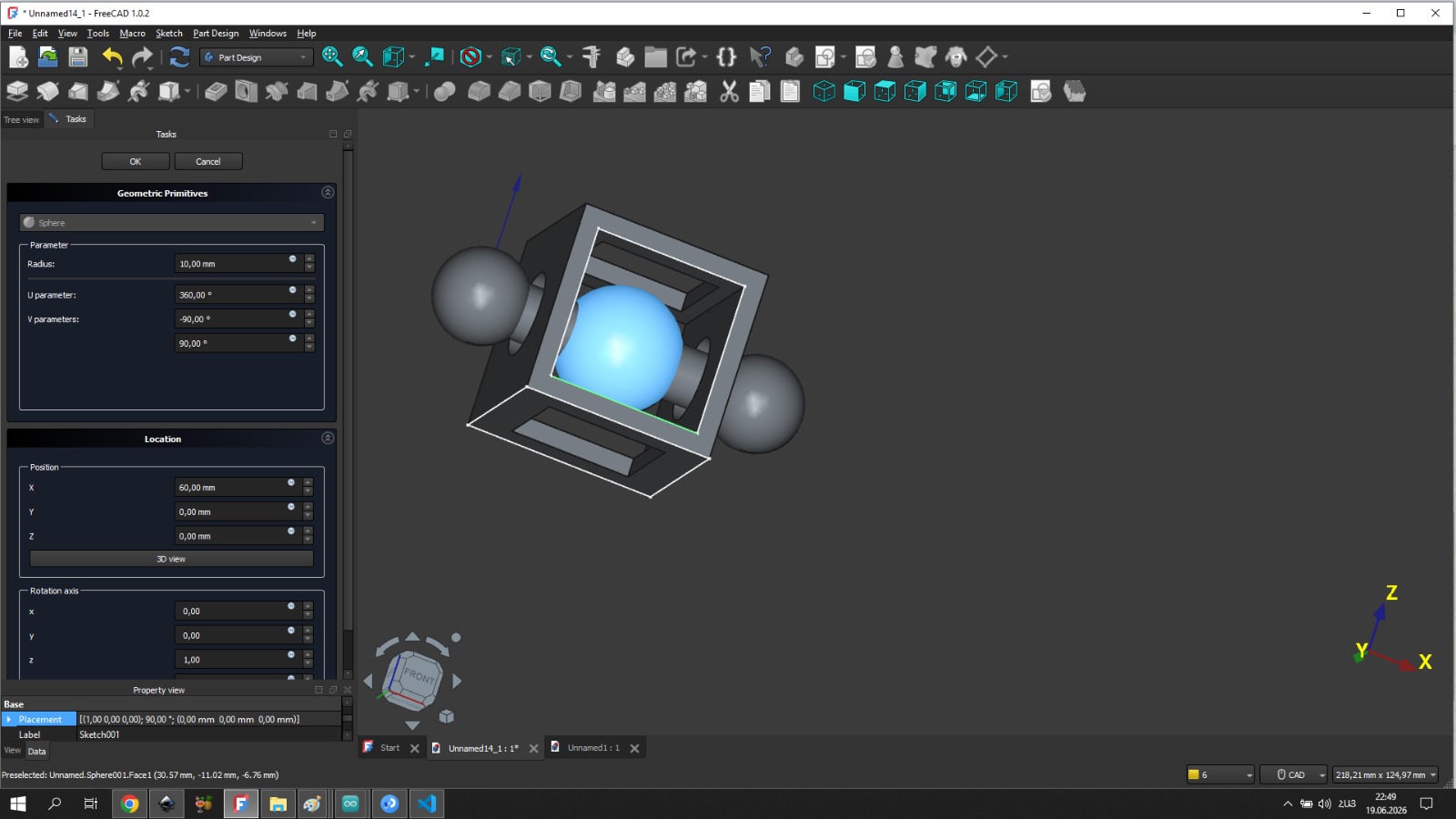
Task: Collapse the Location section
Action: pos(328,439)
